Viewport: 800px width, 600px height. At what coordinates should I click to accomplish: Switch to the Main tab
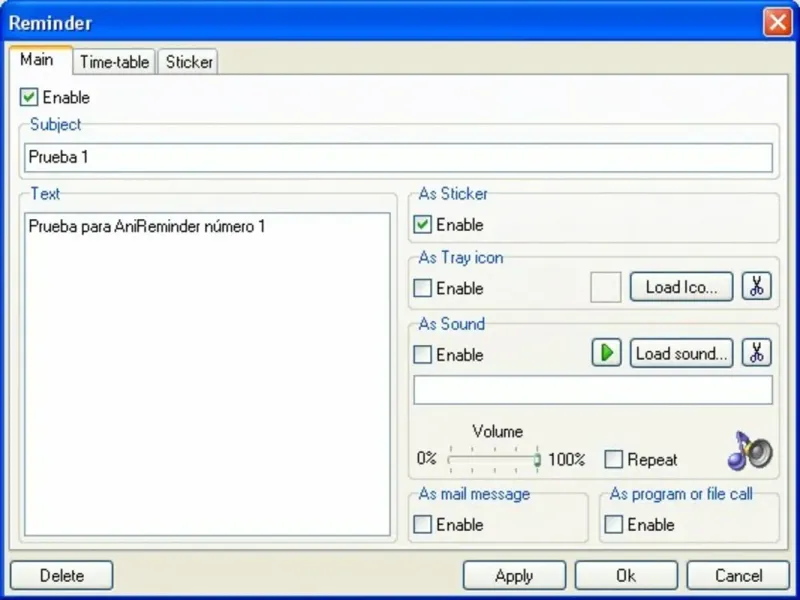click(40, 60)
